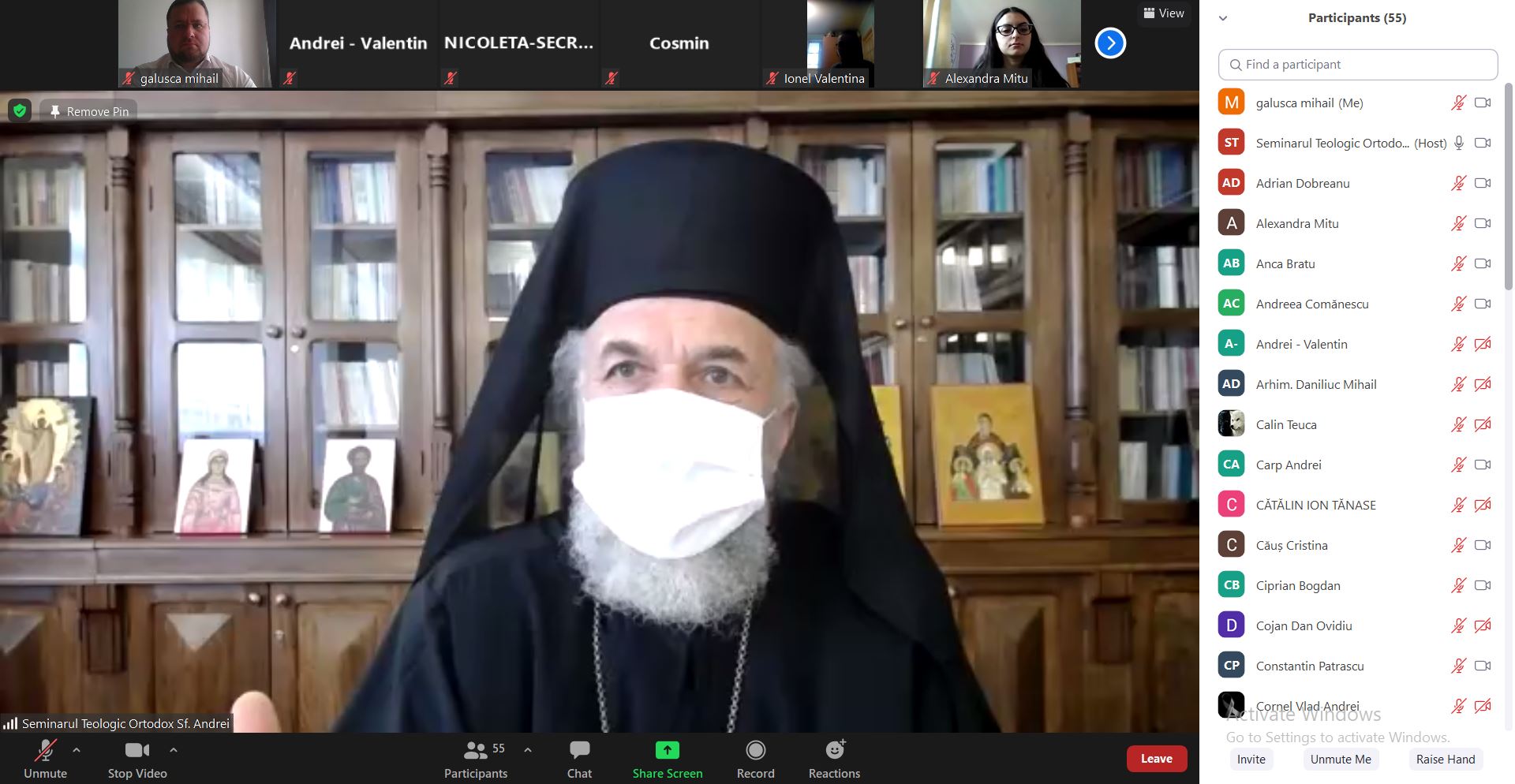The height and width of the screenshot is (784, 1515).
Task: Start recording with the Record icon
Action: 755,750
